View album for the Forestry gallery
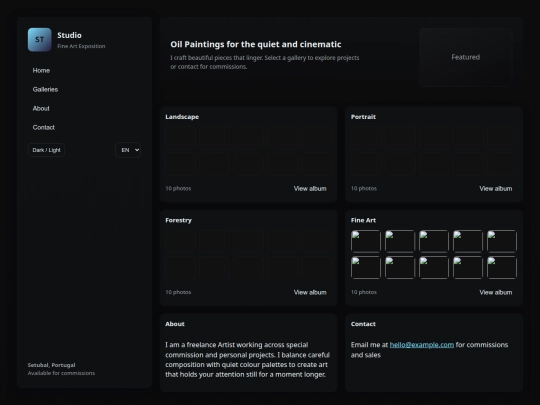The width and height of the screenshot is (540, 405). pos(310,292)
